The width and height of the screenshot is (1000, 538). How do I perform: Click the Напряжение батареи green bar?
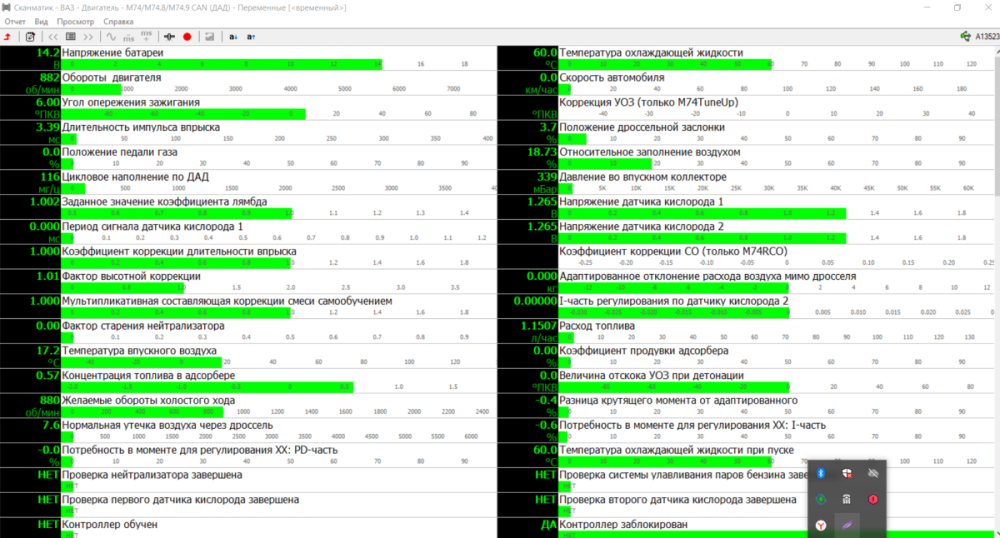click(x=221, y=64)
